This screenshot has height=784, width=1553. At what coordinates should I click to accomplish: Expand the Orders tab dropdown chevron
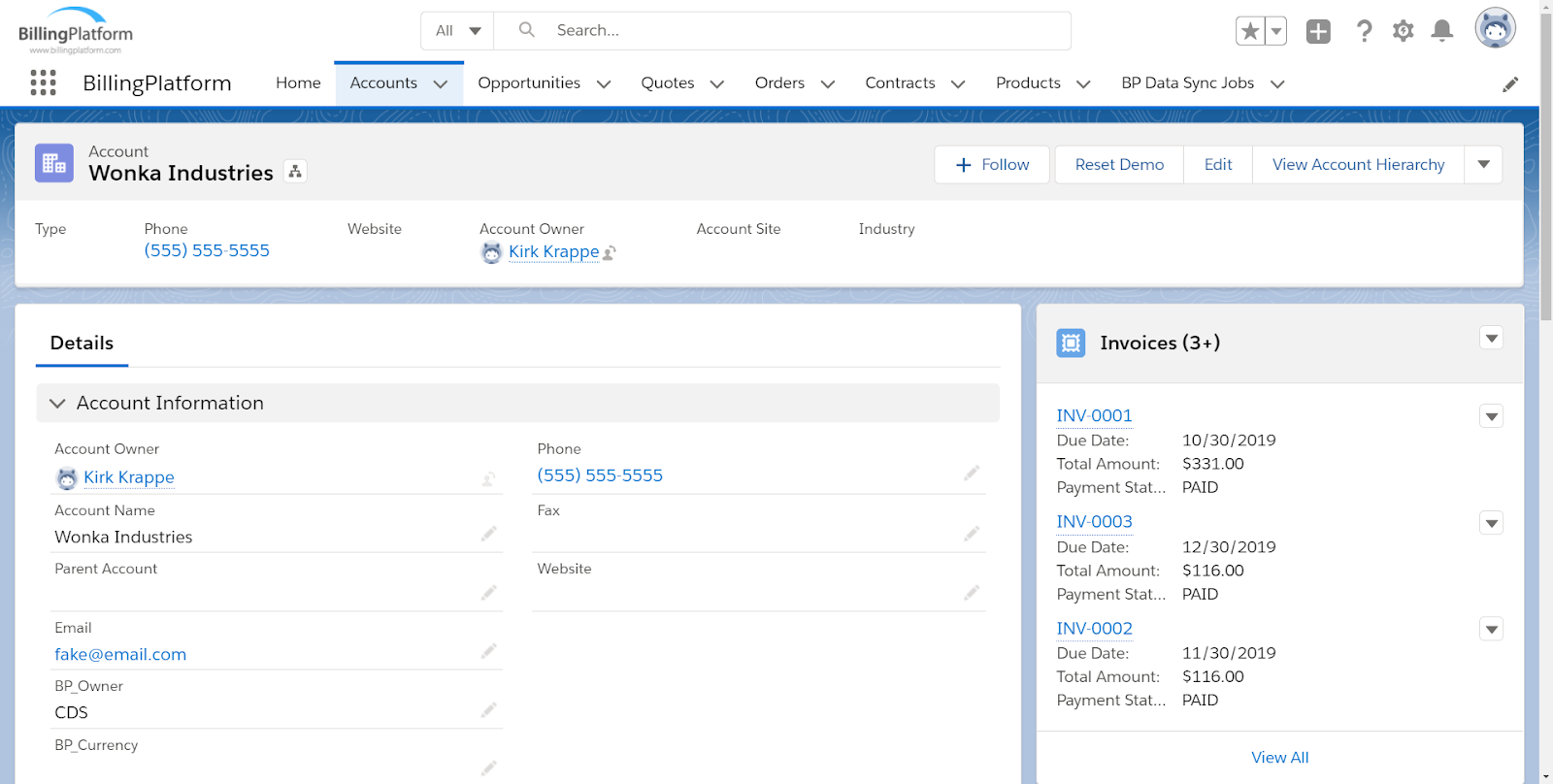click(x=828, y=84)
